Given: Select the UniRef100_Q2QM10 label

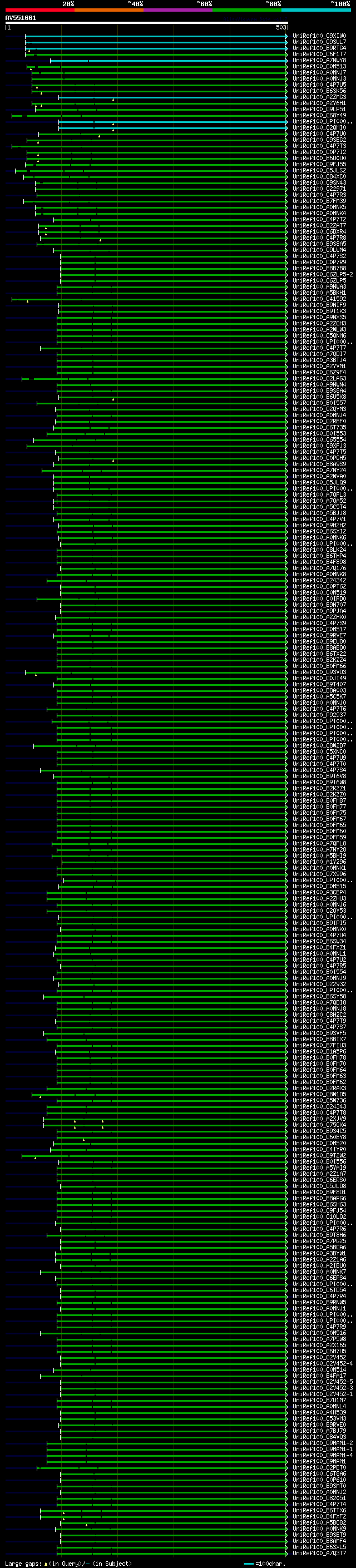Looking at the screenshot, I should (319, 128).
